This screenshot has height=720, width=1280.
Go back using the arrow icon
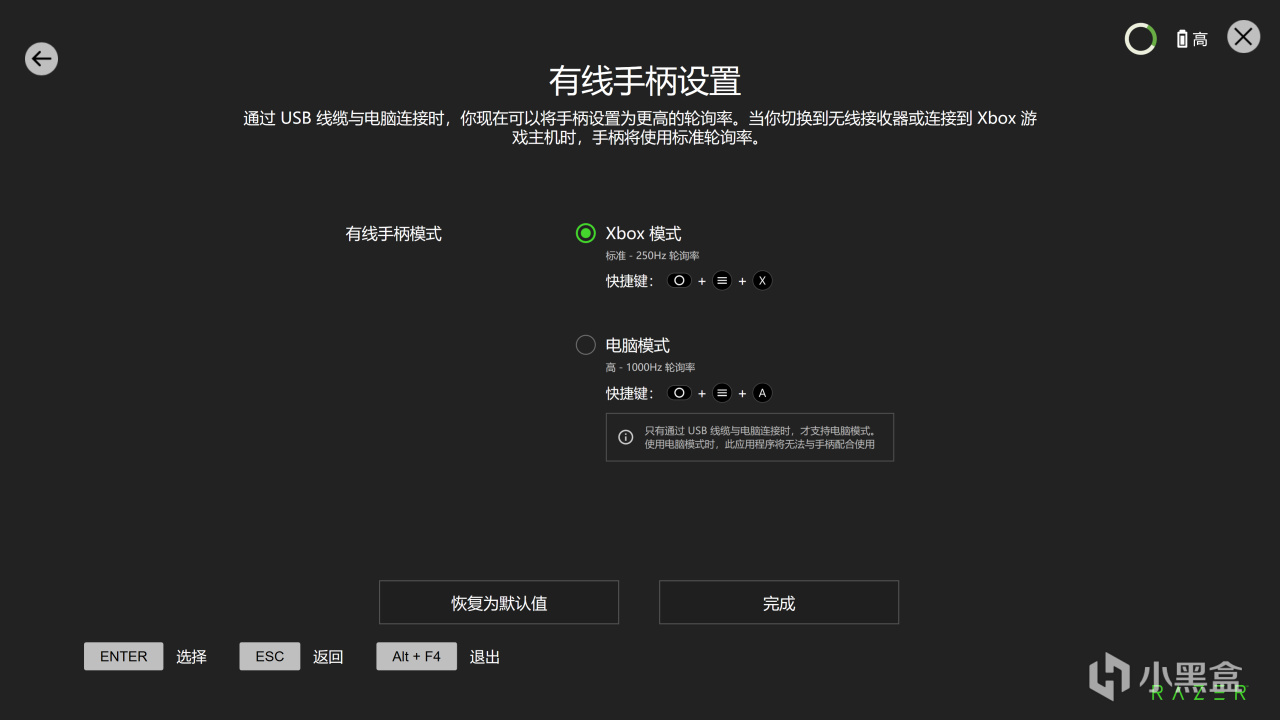41,59
